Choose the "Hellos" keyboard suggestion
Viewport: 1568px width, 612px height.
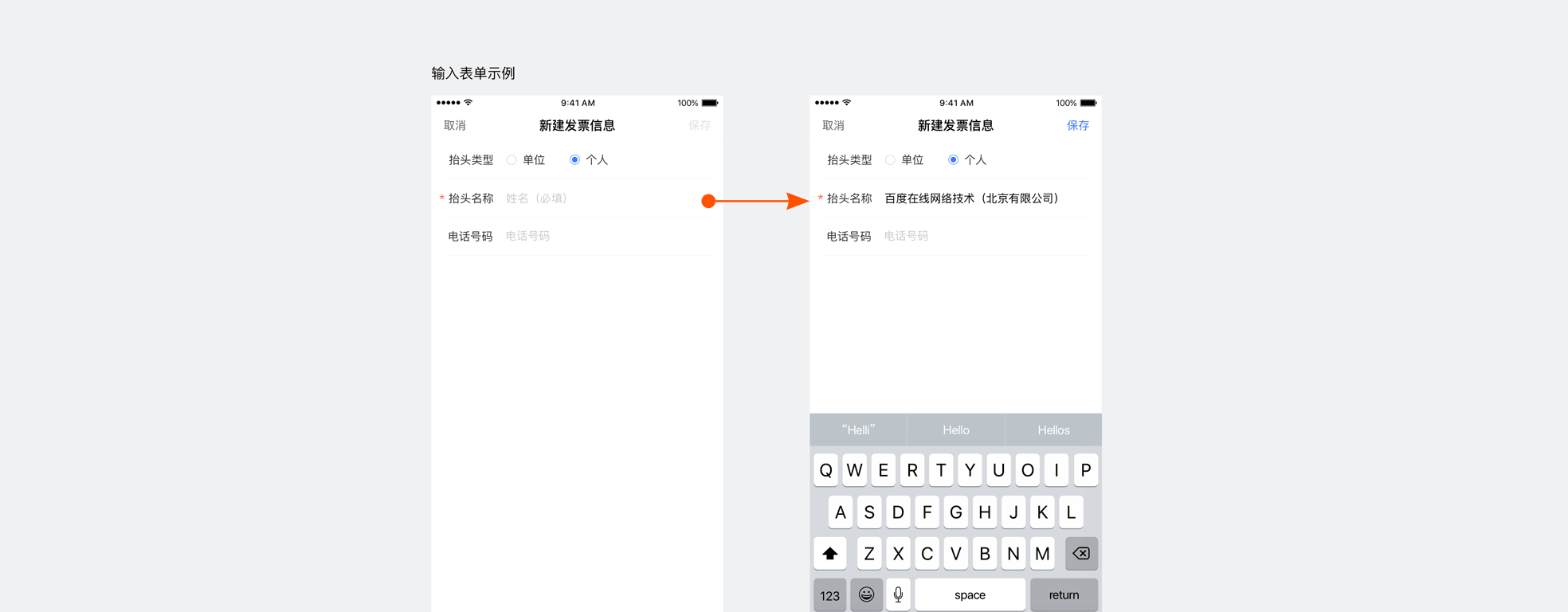[1053, 430]
